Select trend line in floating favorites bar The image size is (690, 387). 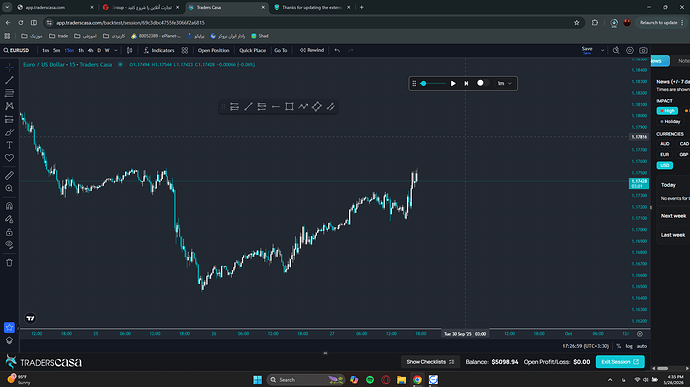click(x=248, y=107)
